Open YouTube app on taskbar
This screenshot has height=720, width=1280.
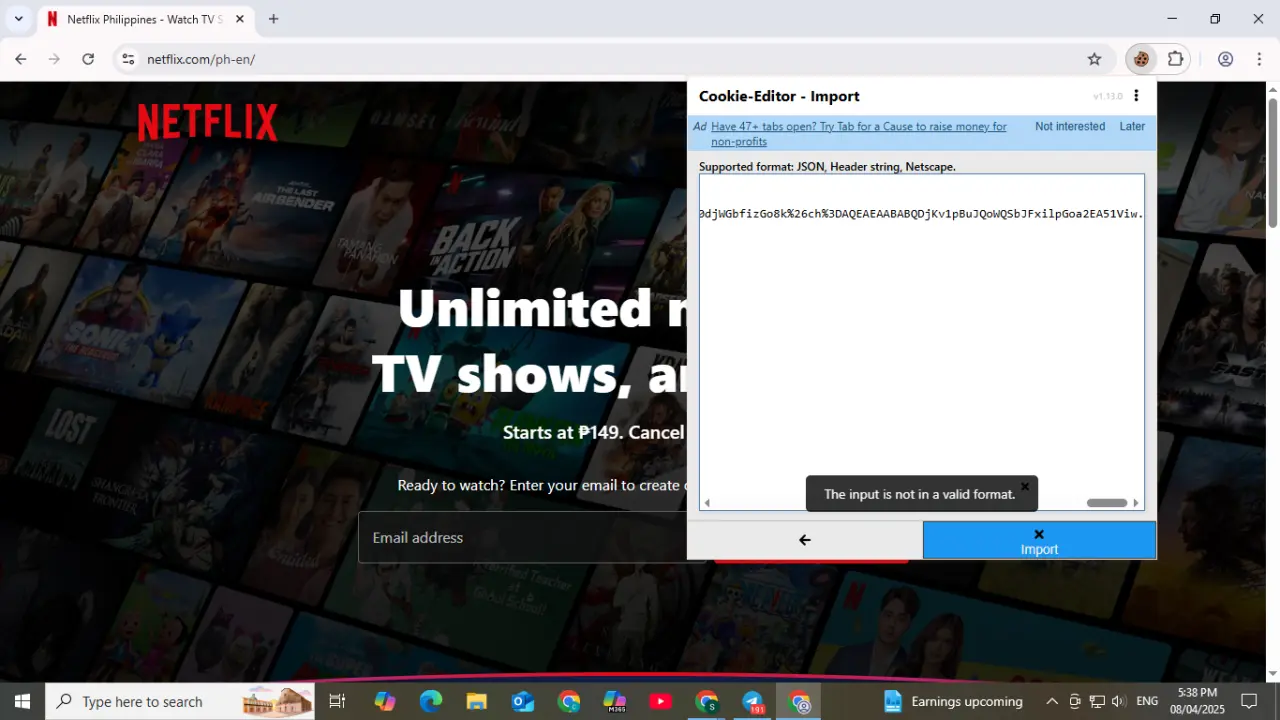pyautogui.click(x=661, y=701)
